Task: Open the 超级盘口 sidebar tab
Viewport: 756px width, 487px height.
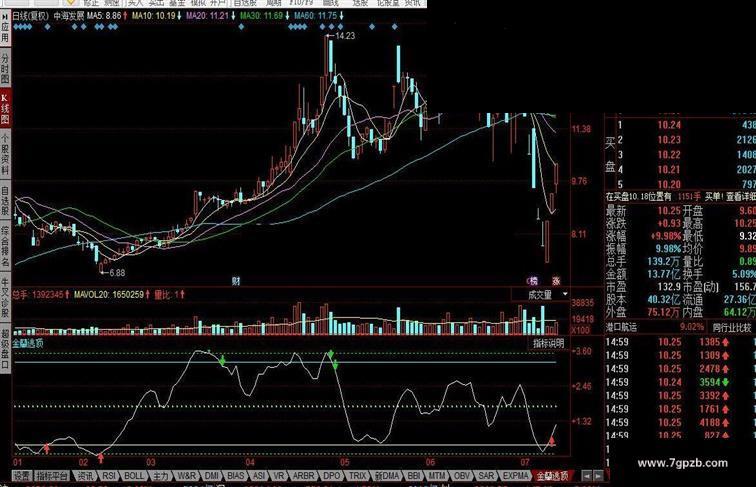Action: (x=5, y=349)
